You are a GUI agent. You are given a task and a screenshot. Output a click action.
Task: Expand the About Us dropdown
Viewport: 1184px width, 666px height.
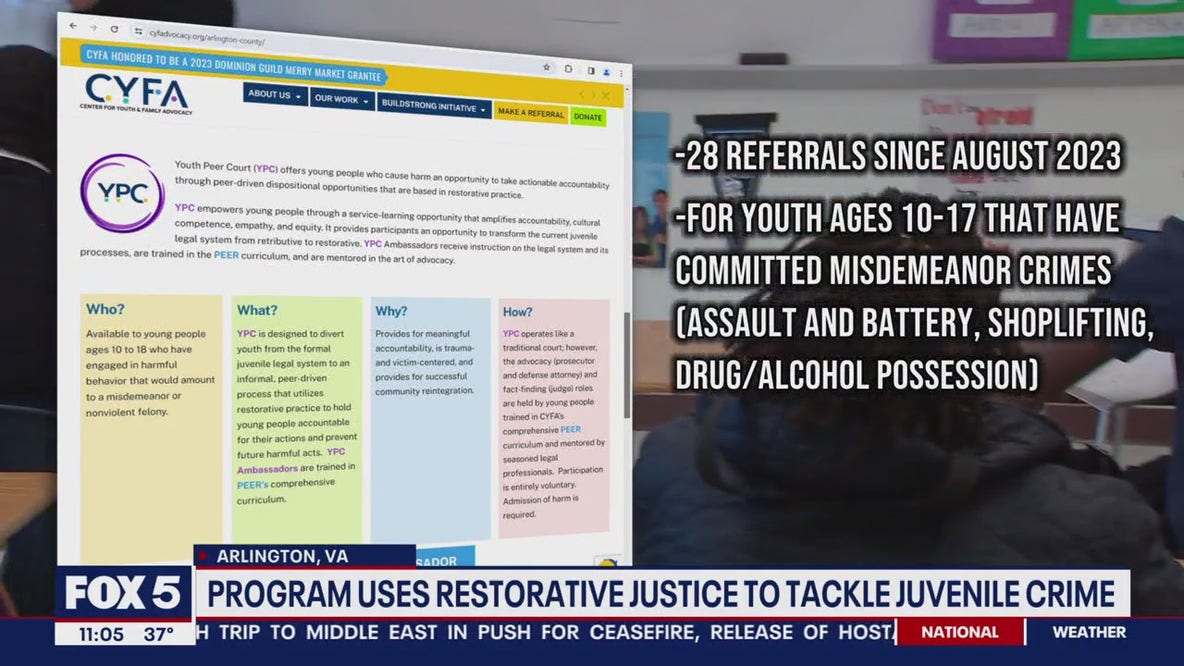[275, 94]
